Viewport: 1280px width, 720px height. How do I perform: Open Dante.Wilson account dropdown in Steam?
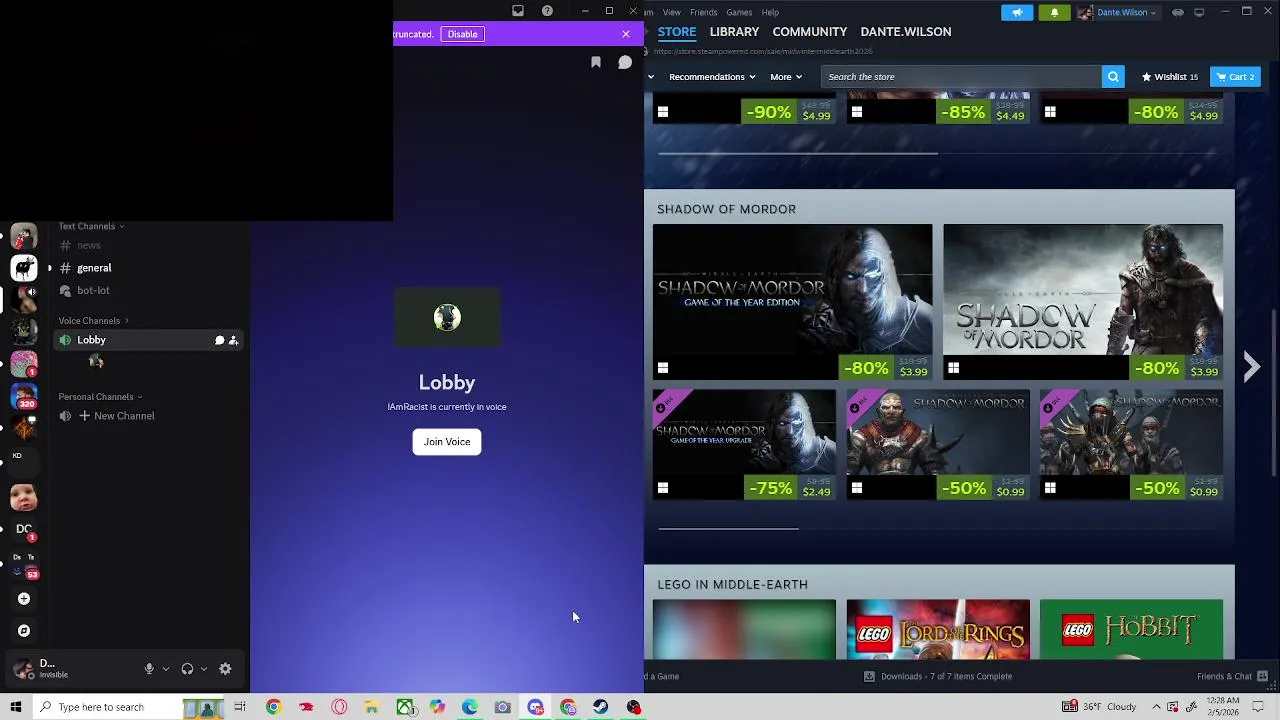click(x=1117, y=12)
